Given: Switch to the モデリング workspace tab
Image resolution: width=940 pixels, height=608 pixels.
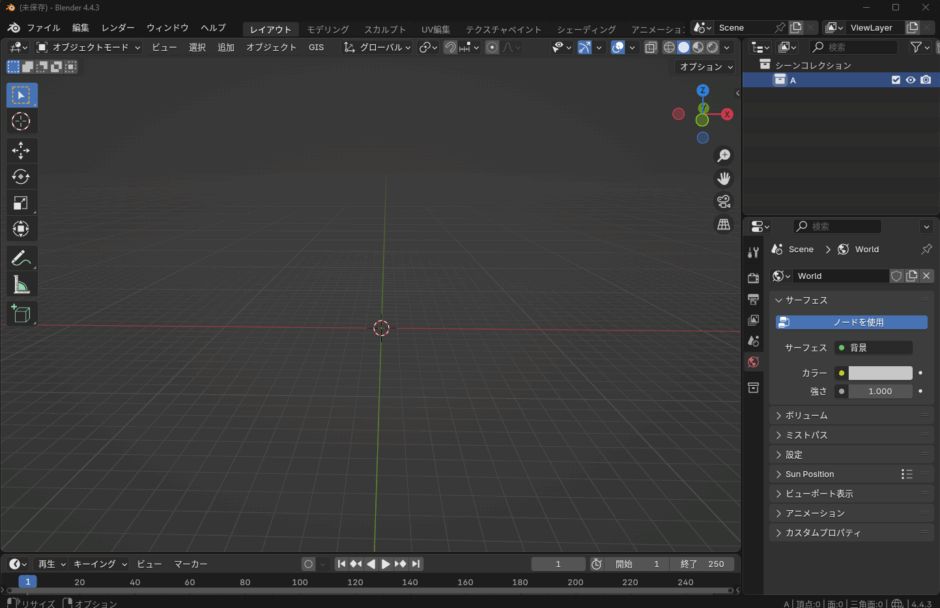Looking at the screenshot, I should (x=328, y=29).
